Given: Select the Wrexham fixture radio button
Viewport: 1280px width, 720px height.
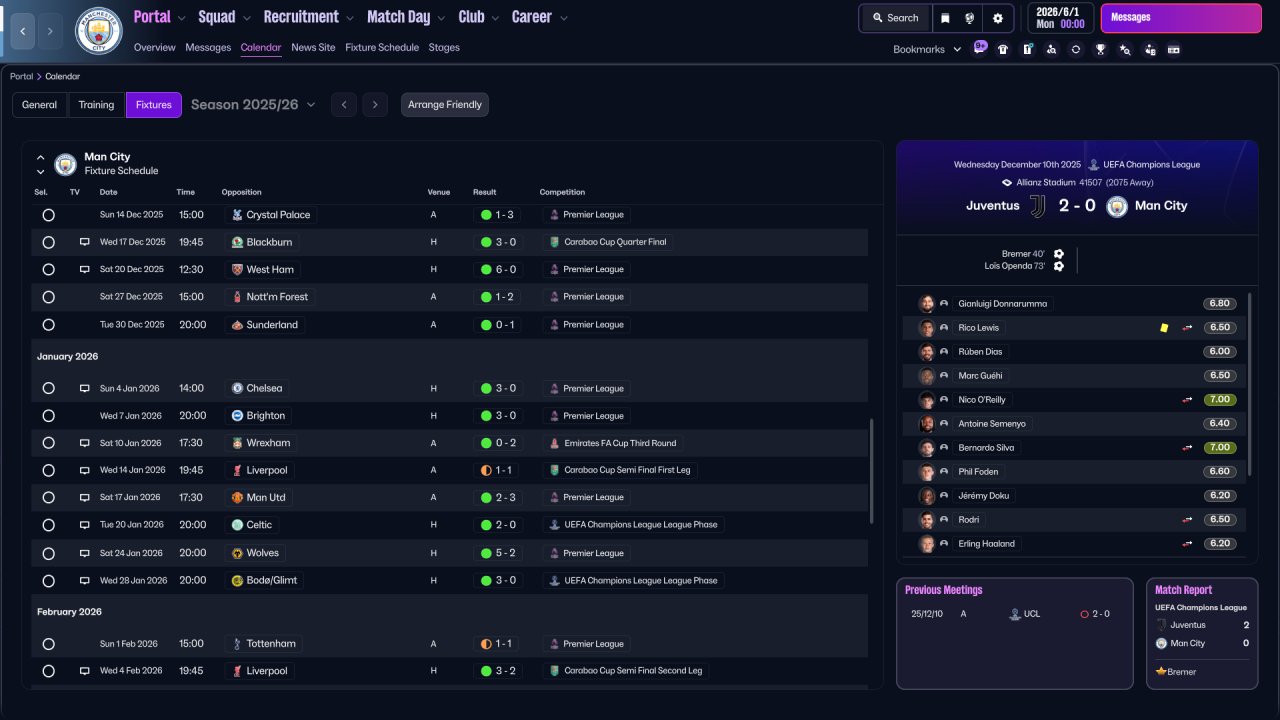Looking at the screenshot, I should [48, 443].
